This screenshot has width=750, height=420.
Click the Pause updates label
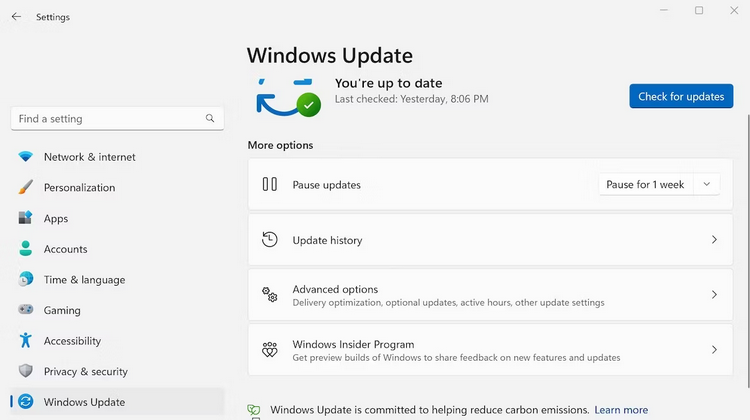pyautogui.click(x=326, y=185)
